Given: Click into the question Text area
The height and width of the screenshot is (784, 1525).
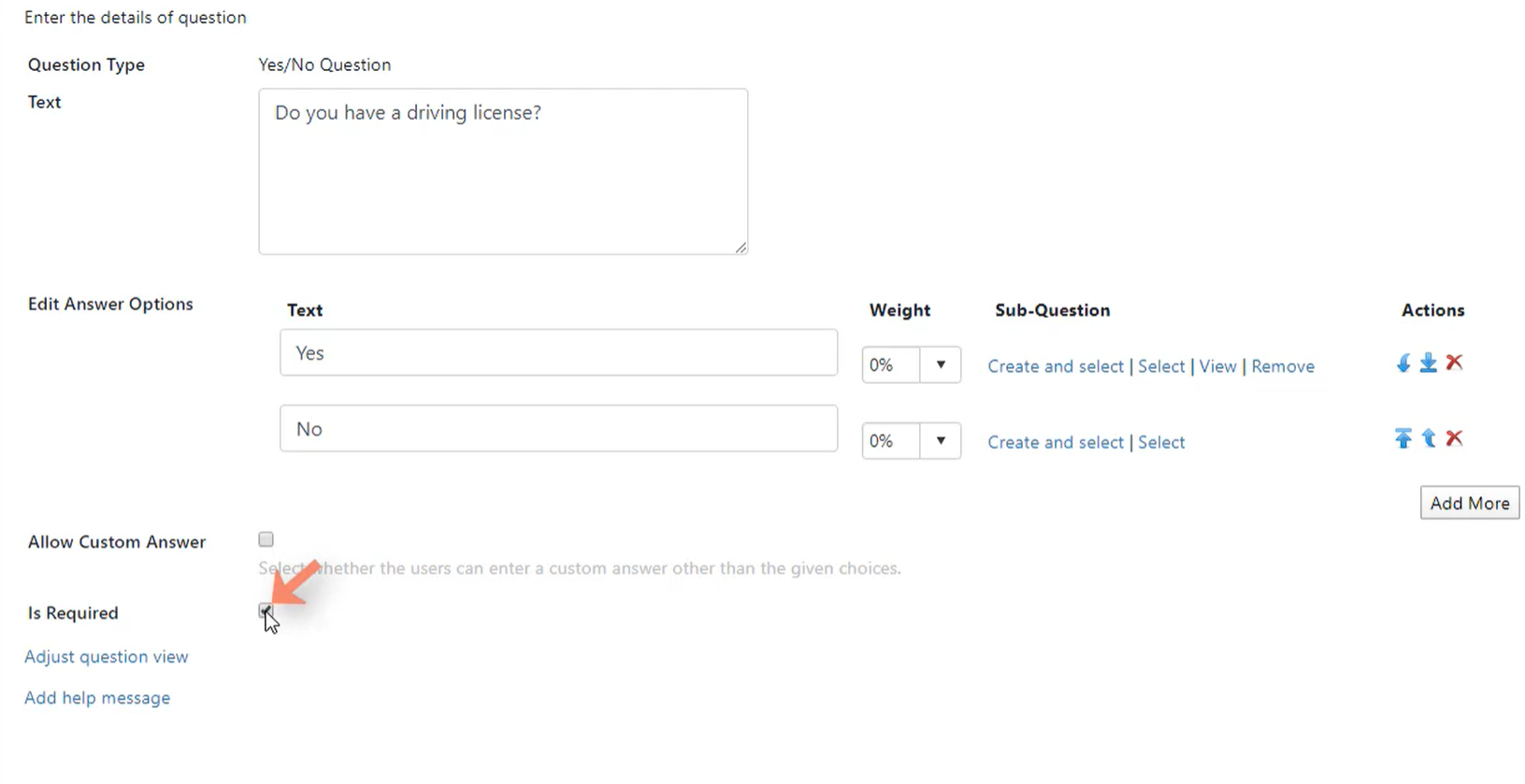Looking at the screenshot, I should pos(503,172).
